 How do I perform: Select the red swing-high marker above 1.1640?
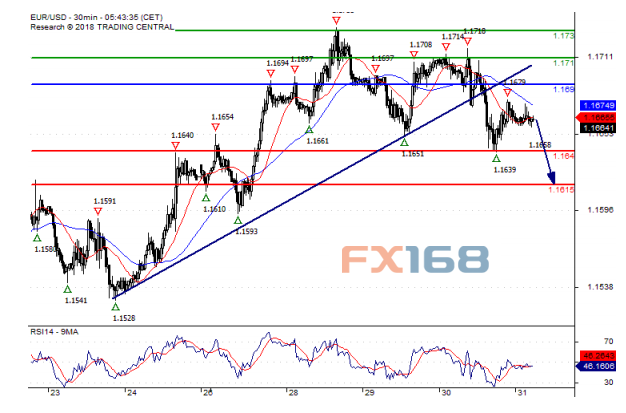(175, 146)
